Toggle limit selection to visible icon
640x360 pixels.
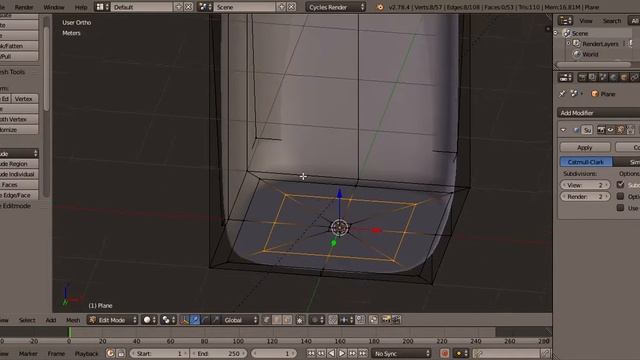click(300, 320)
